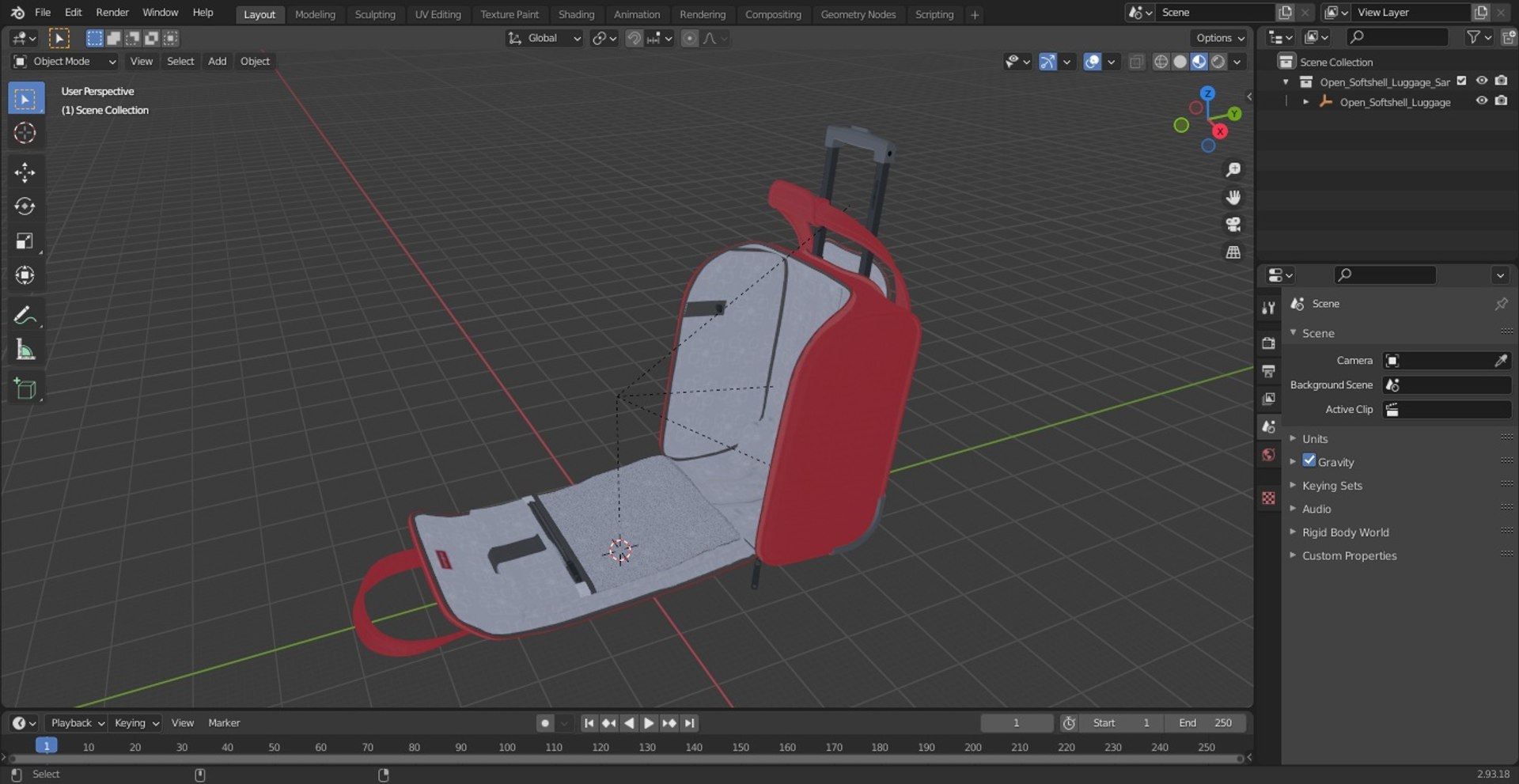
Task: Click the outliner filter funnel icon
Action: click(1473, 37)
